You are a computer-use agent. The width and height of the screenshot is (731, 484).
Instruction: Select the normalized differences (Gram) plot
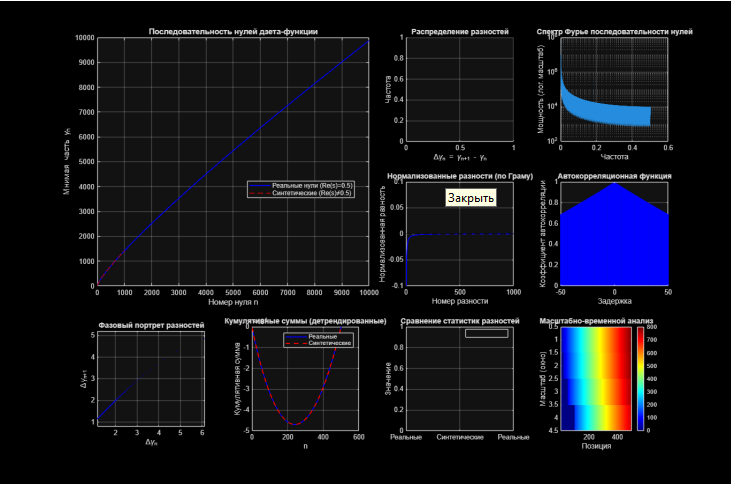459,234
